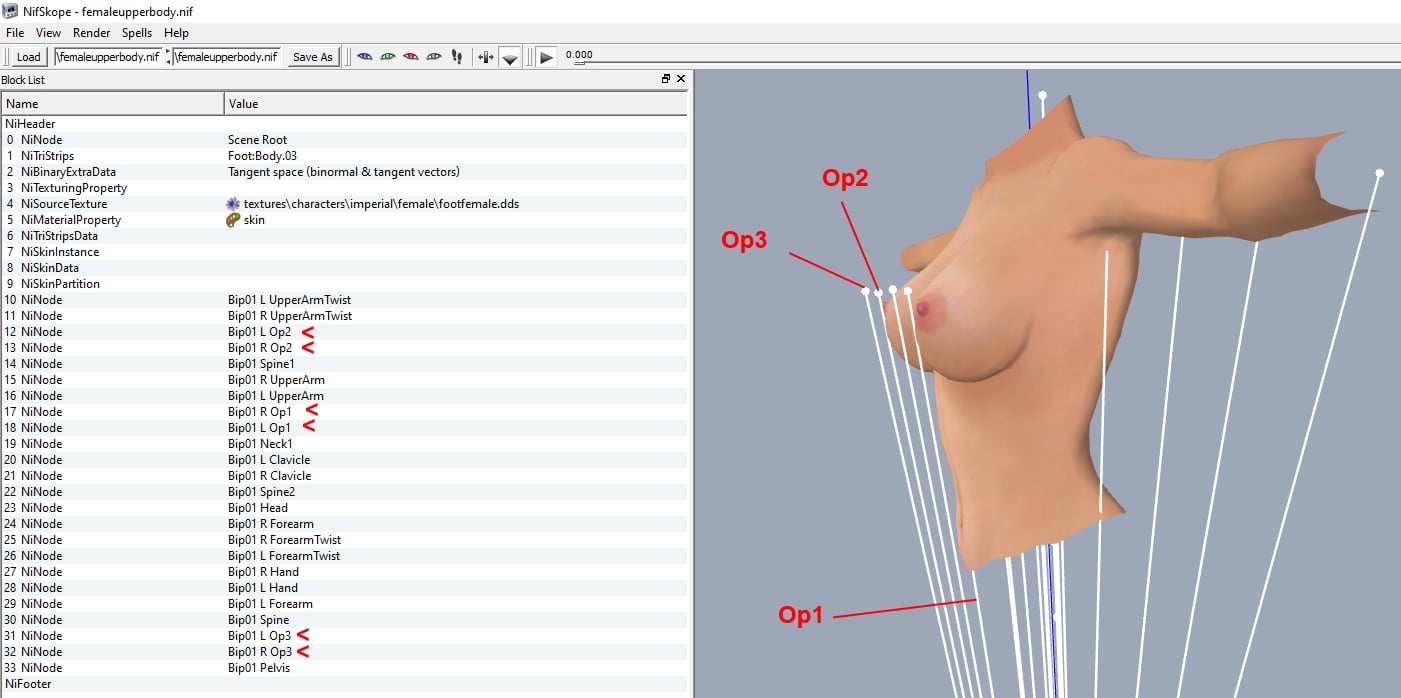Select the Bip01 R ForearmTwist node

pyautogui.click(x=344, y=540)
